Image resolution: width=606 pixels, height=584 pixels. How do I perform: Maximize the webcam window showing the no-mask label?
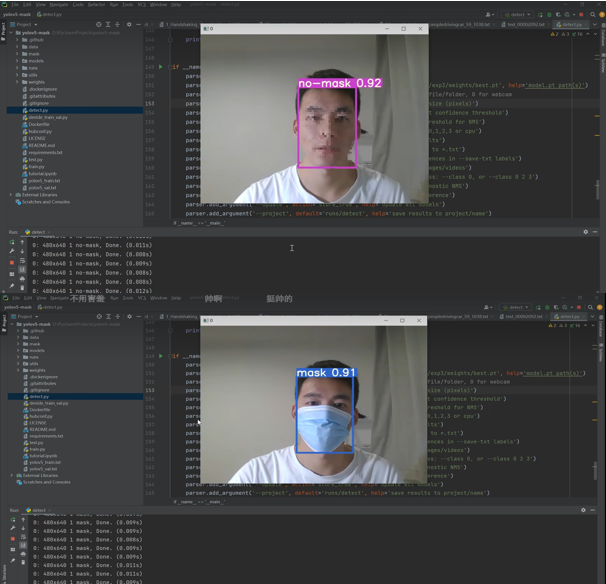click(x=402, y=29)
